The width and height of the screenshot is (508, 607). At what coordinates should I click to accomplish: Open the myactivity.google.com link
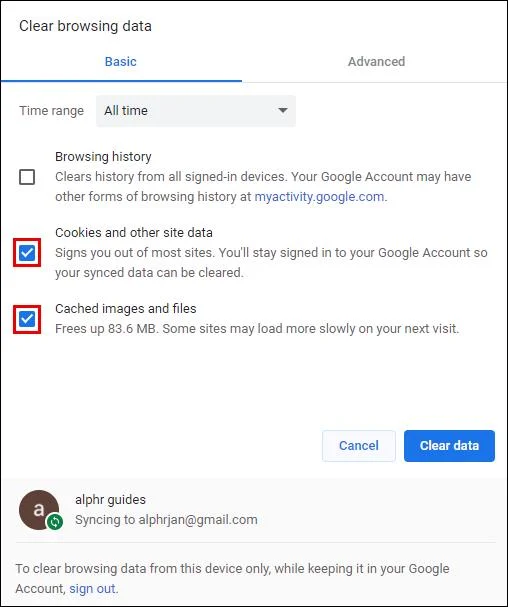(319, 197)
